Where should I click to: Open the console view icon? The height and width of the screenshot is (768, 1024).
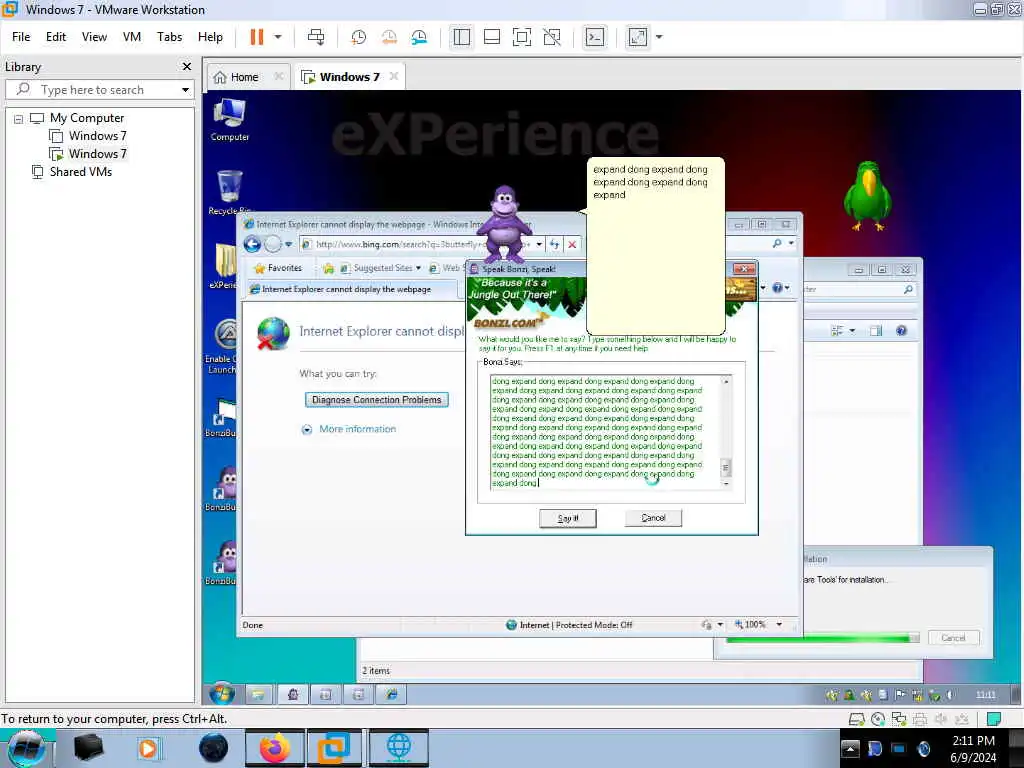click(x=595, y=37)
